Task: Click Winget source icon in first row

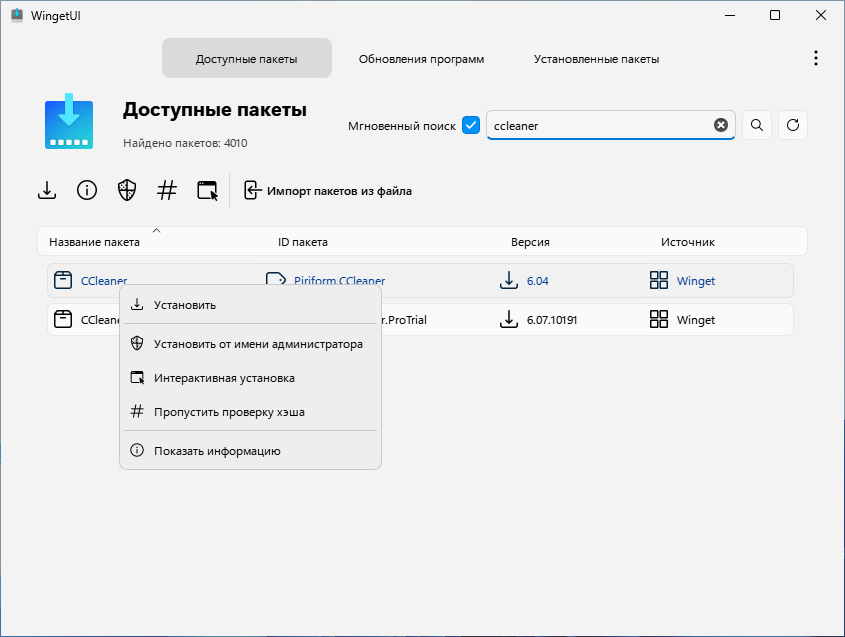Action: pyautogui.click(x=659, y=280)
